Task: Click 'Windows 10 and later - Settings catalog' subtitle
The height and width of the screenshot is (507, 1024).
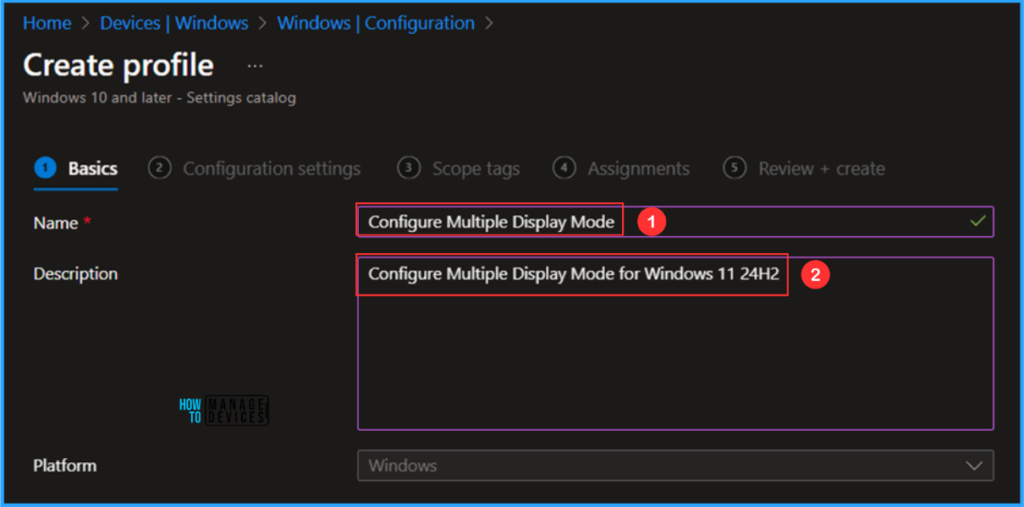Action: 159,98
